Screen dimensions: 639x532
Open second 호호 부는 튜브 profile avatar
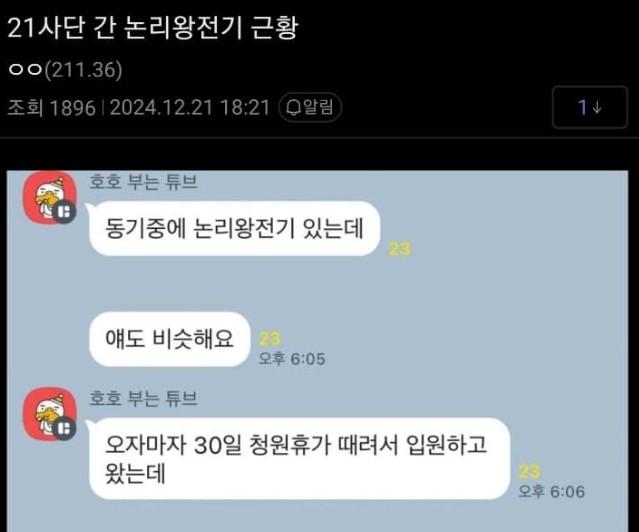[x=50, y=414]
